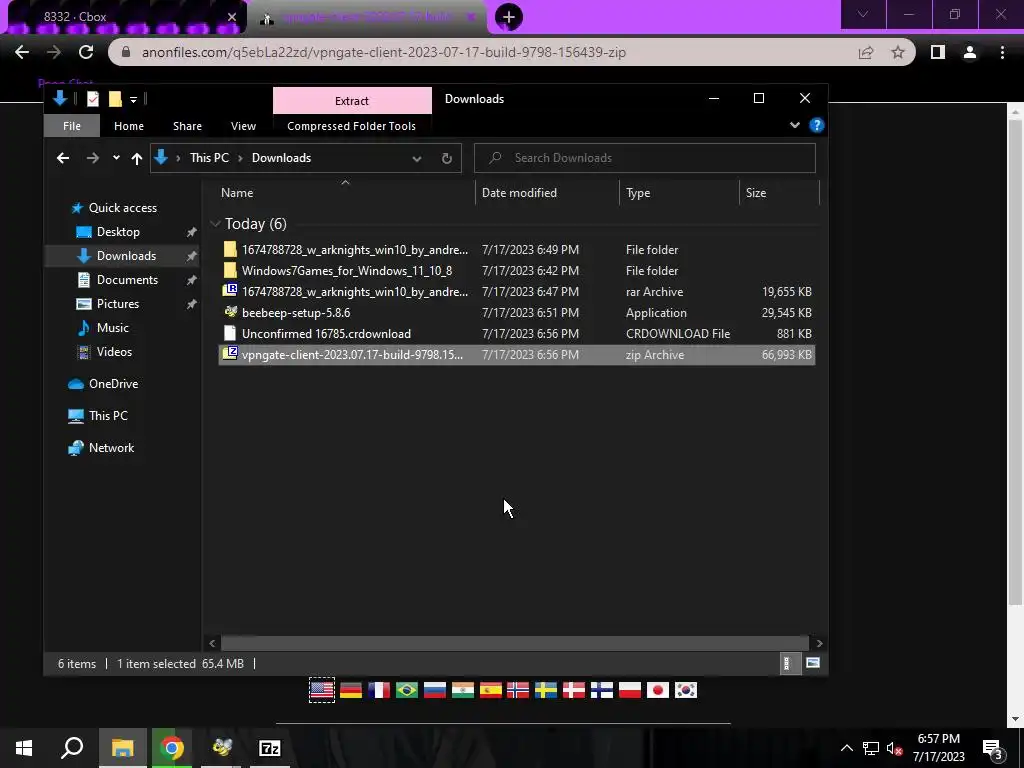Select the beebeep-setup-5.8.6 application
1024x768 pixels.
click(x=516, y=313)
